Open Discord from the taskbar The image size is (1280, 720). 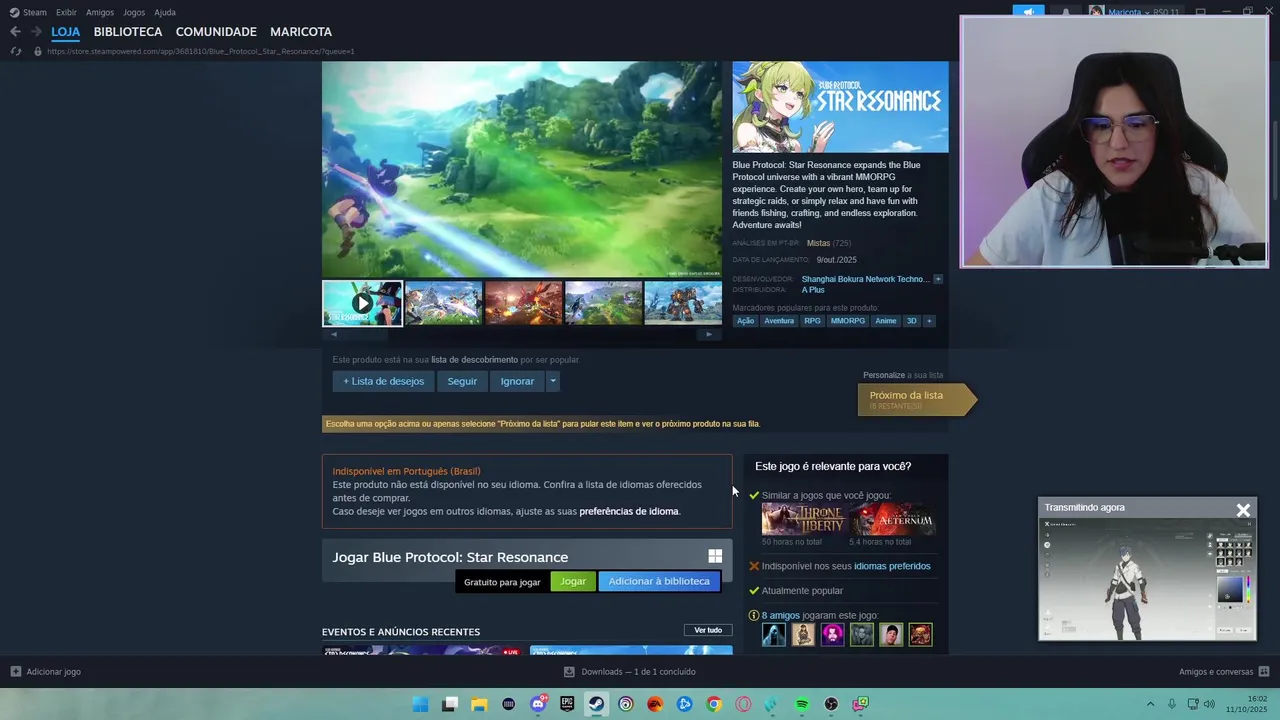click(538, 704)
